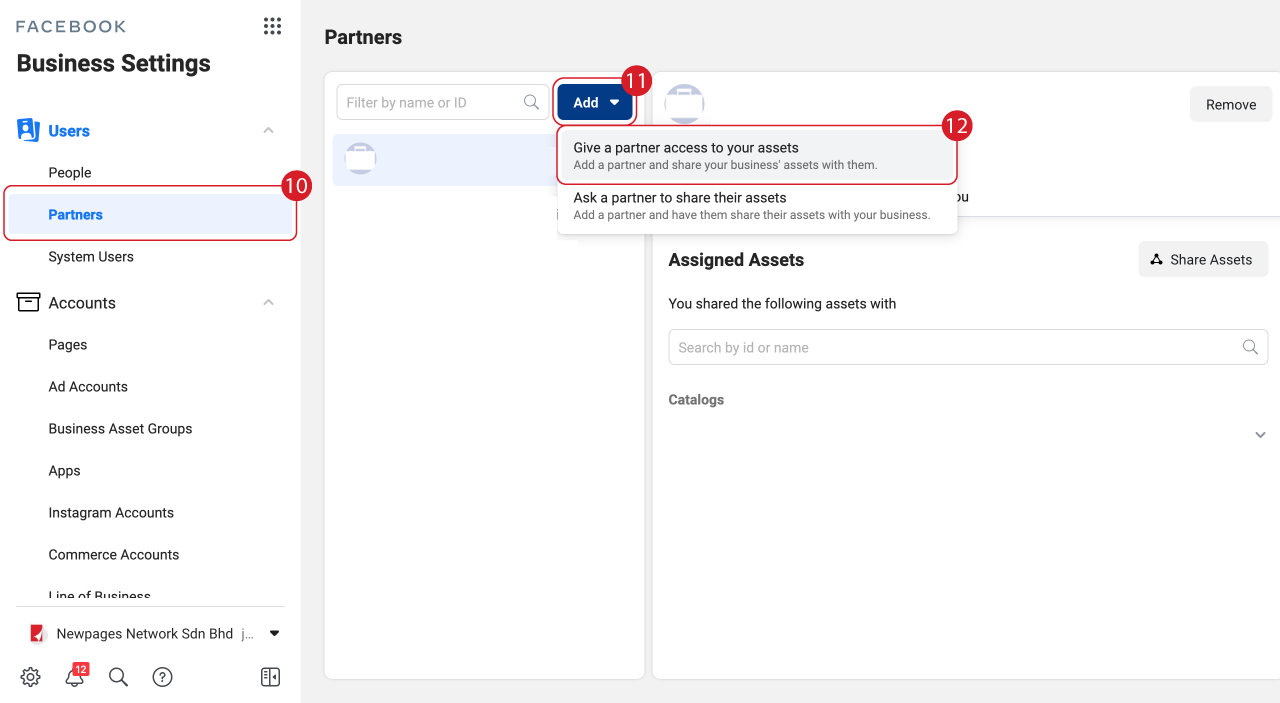Expand the Catalogs assets chevron
This screenshot has height=703, width=1280.
click(1260, 435)
